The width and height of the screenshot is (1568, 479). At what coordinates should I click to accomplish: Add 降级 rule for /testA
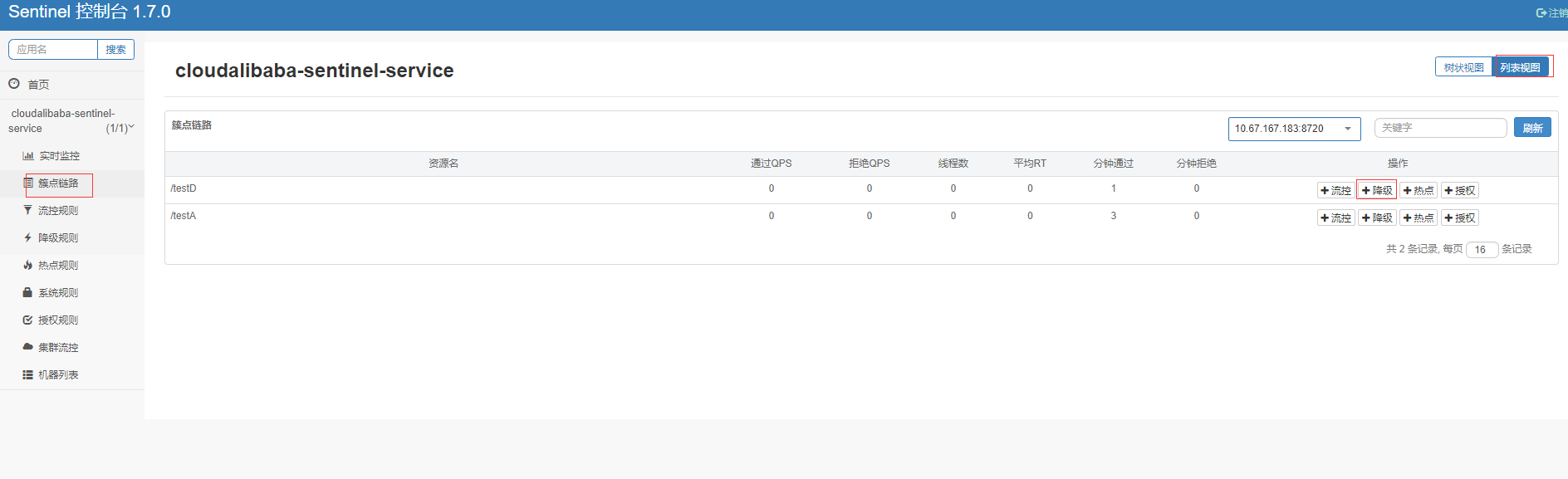(1377, 218)
